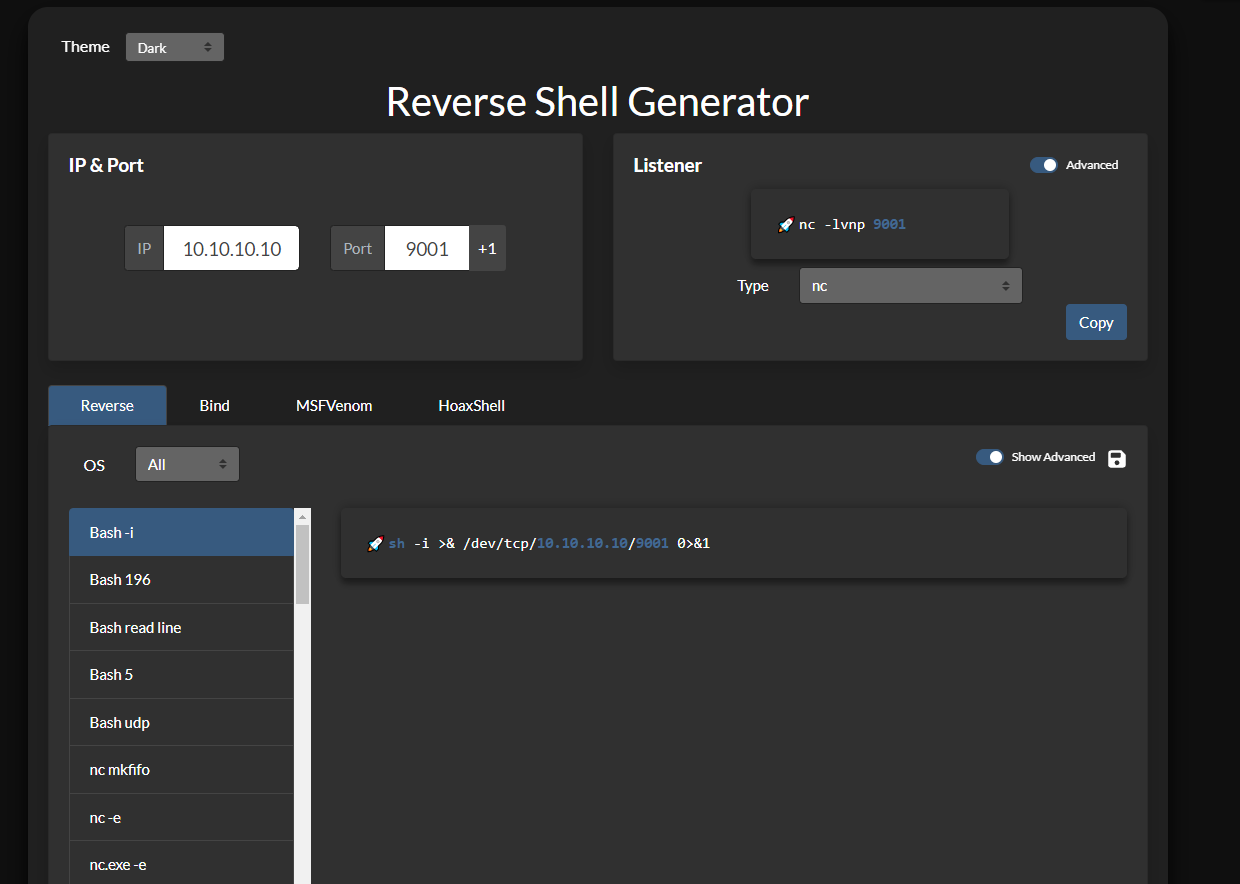This screenshot has width=1240, height=884.
Task: Click the shell list vertical scrollbar thumb
Action: coord(303,564)
